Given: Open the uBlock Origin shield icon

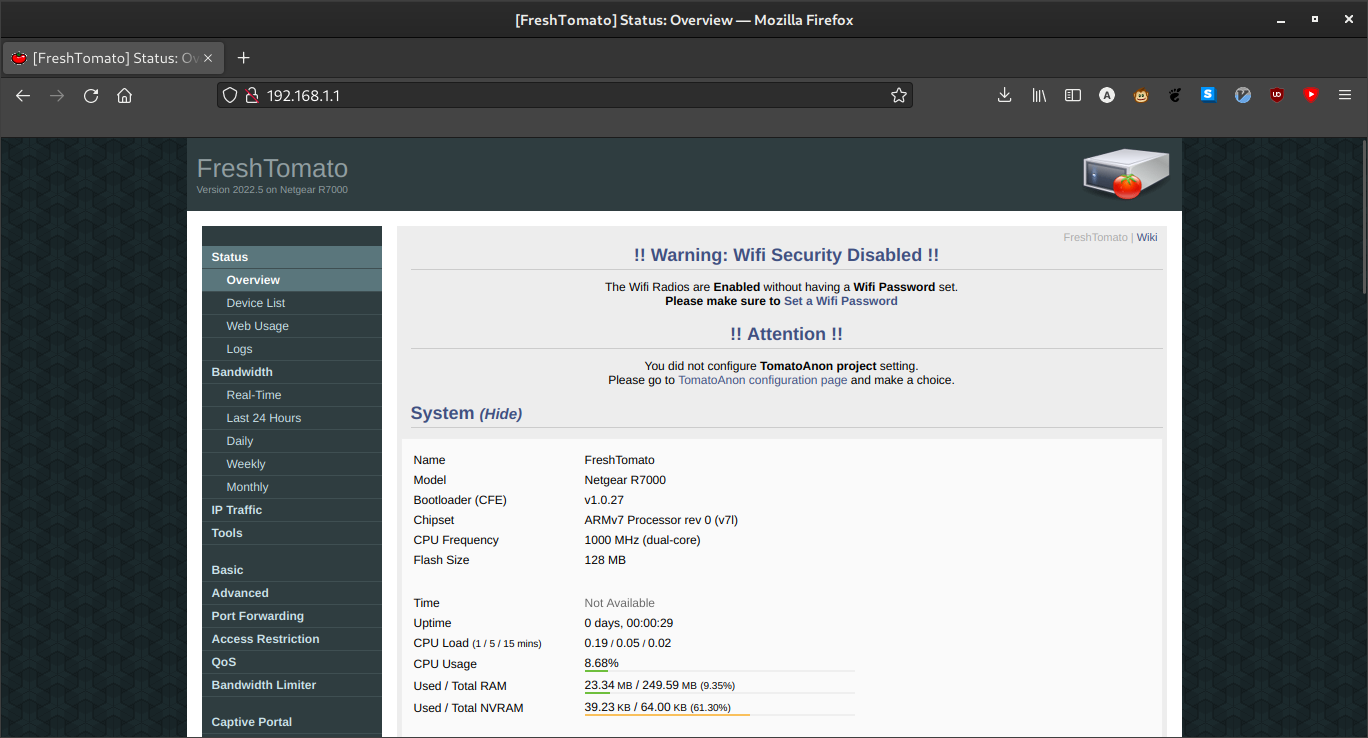Looking at the screenshot, I should pos(1277,95).
